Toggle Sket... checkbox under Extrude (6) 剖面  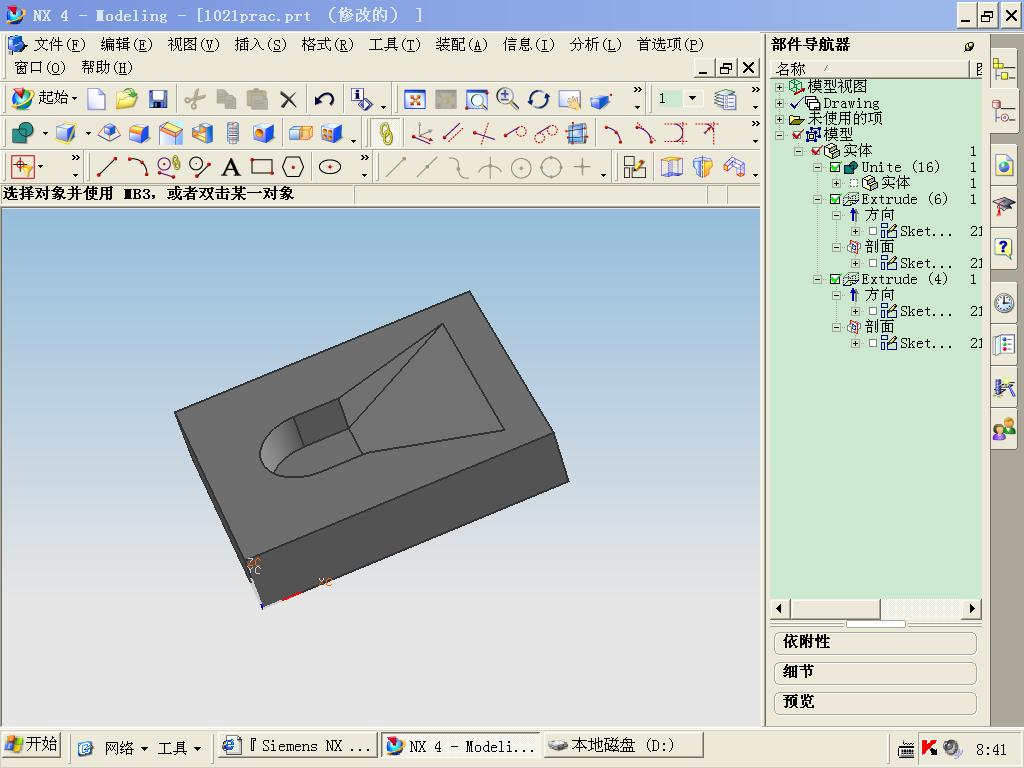tap(873, 263)
